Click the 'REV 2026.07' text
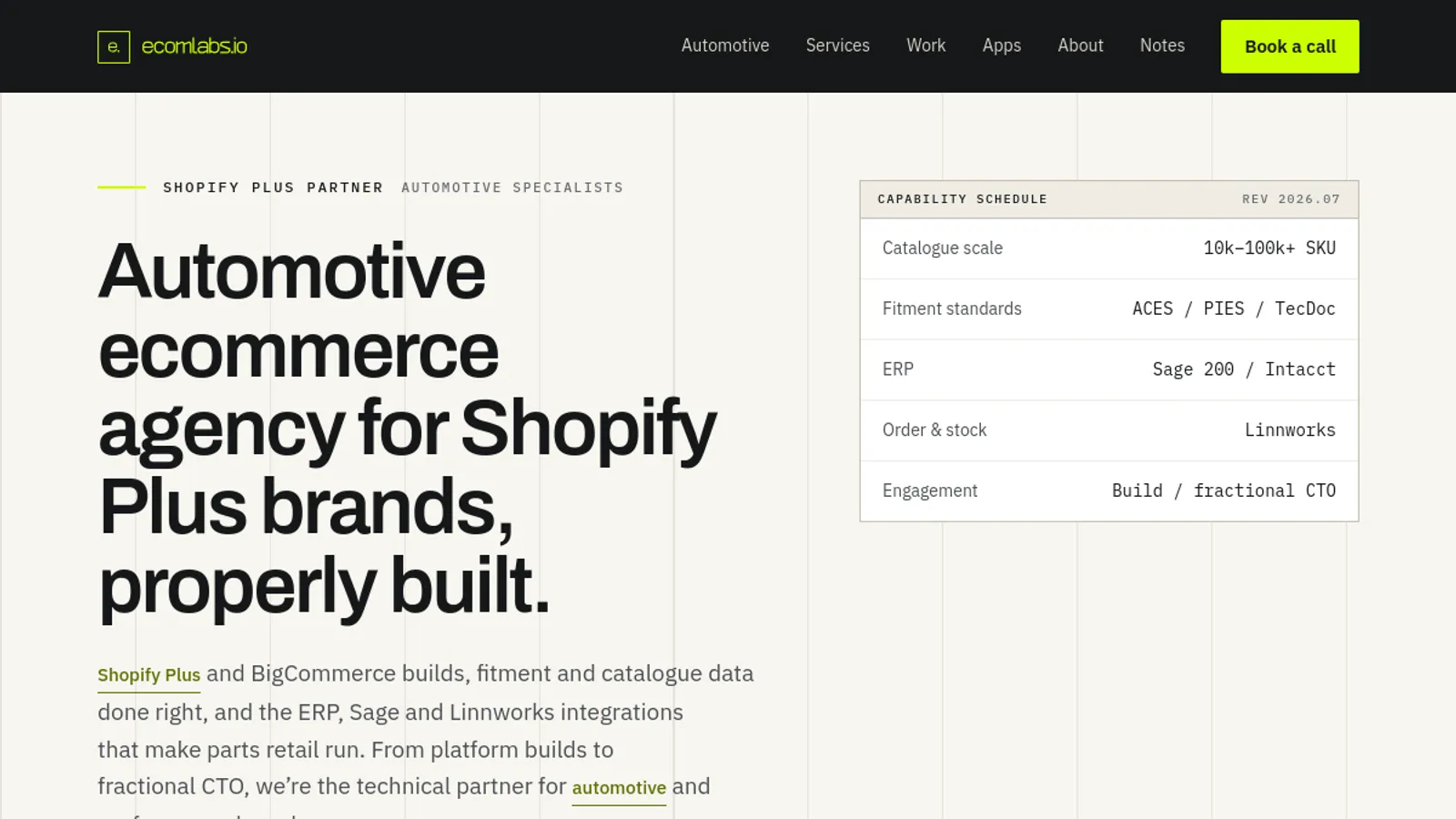This screenshot has height=819, width=1456. tap(1291, 199)
